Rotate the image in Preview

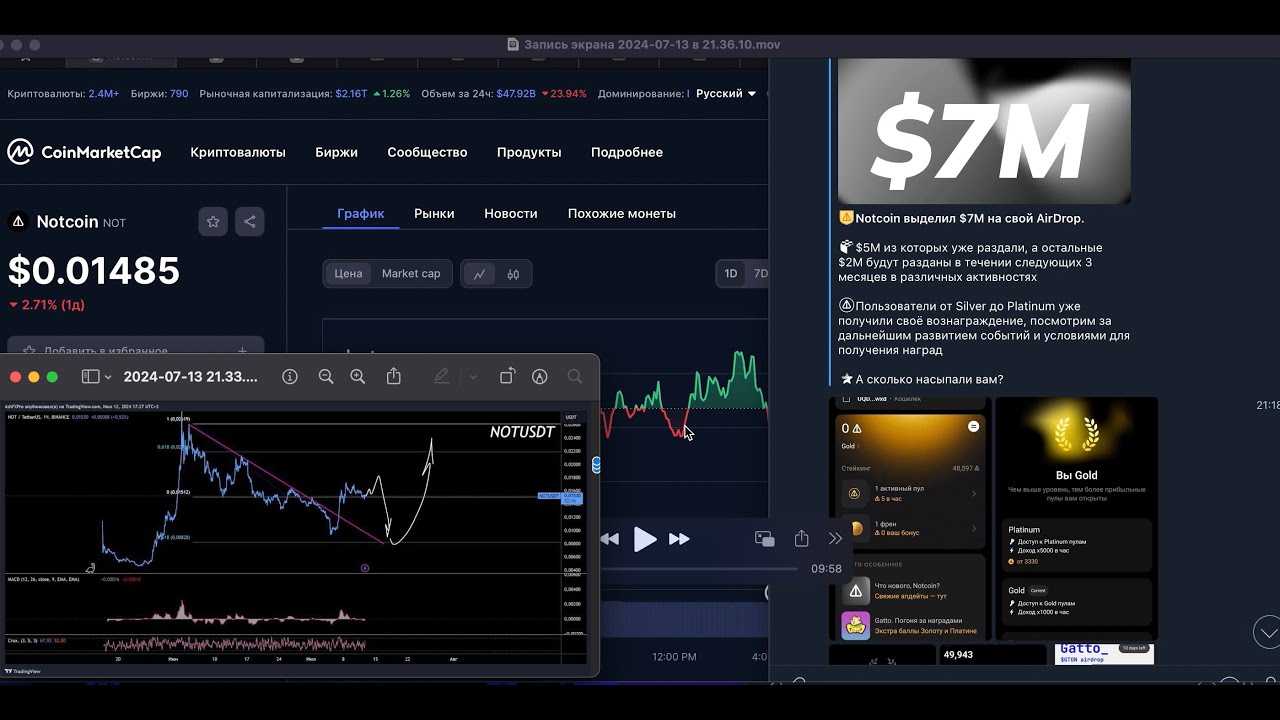(507, 376)
